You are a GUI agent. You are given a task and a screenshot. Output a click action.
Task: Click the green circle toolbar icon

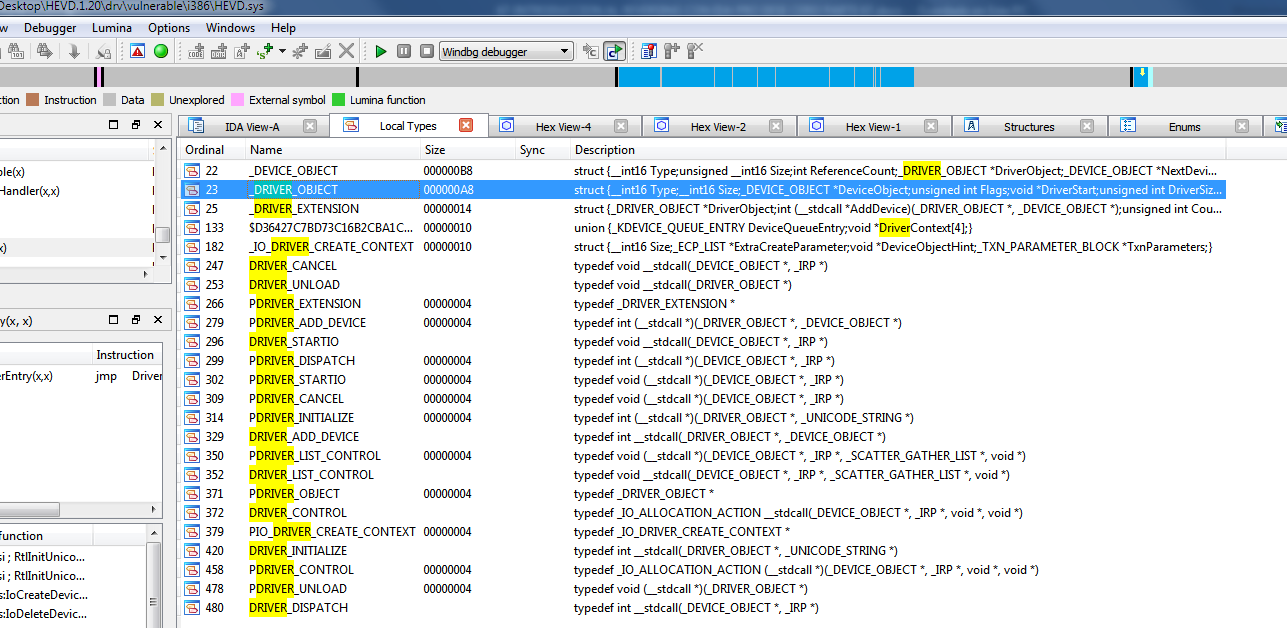pyautogui.click(x=161, y=51)
